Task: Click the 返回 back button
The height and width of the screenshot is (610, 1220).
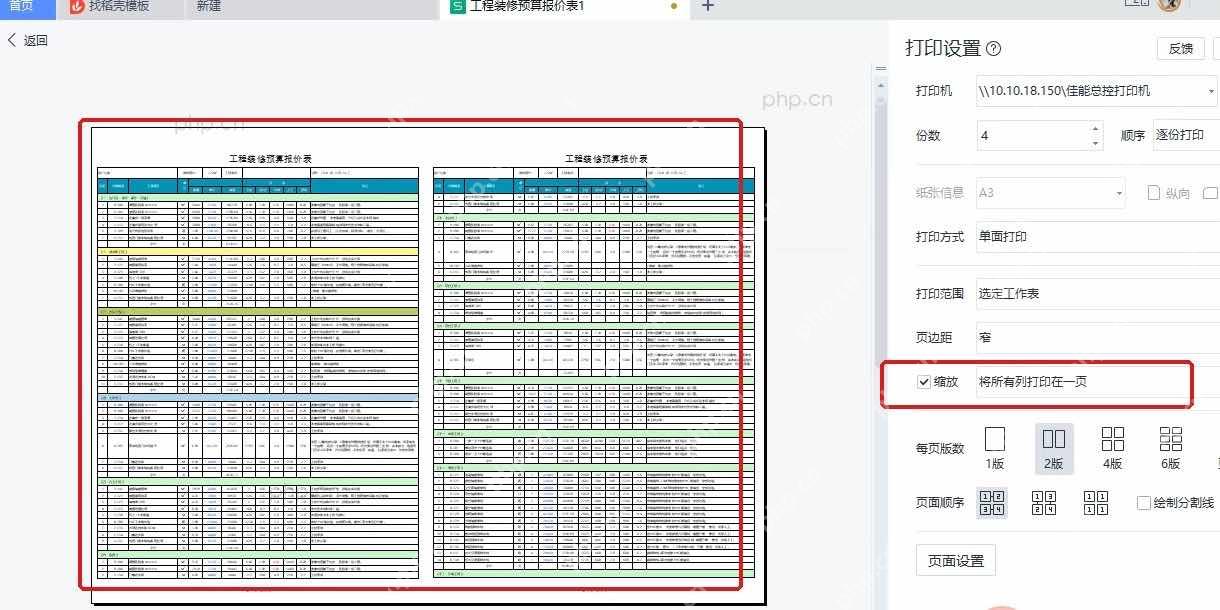Action: pos(27,41)
